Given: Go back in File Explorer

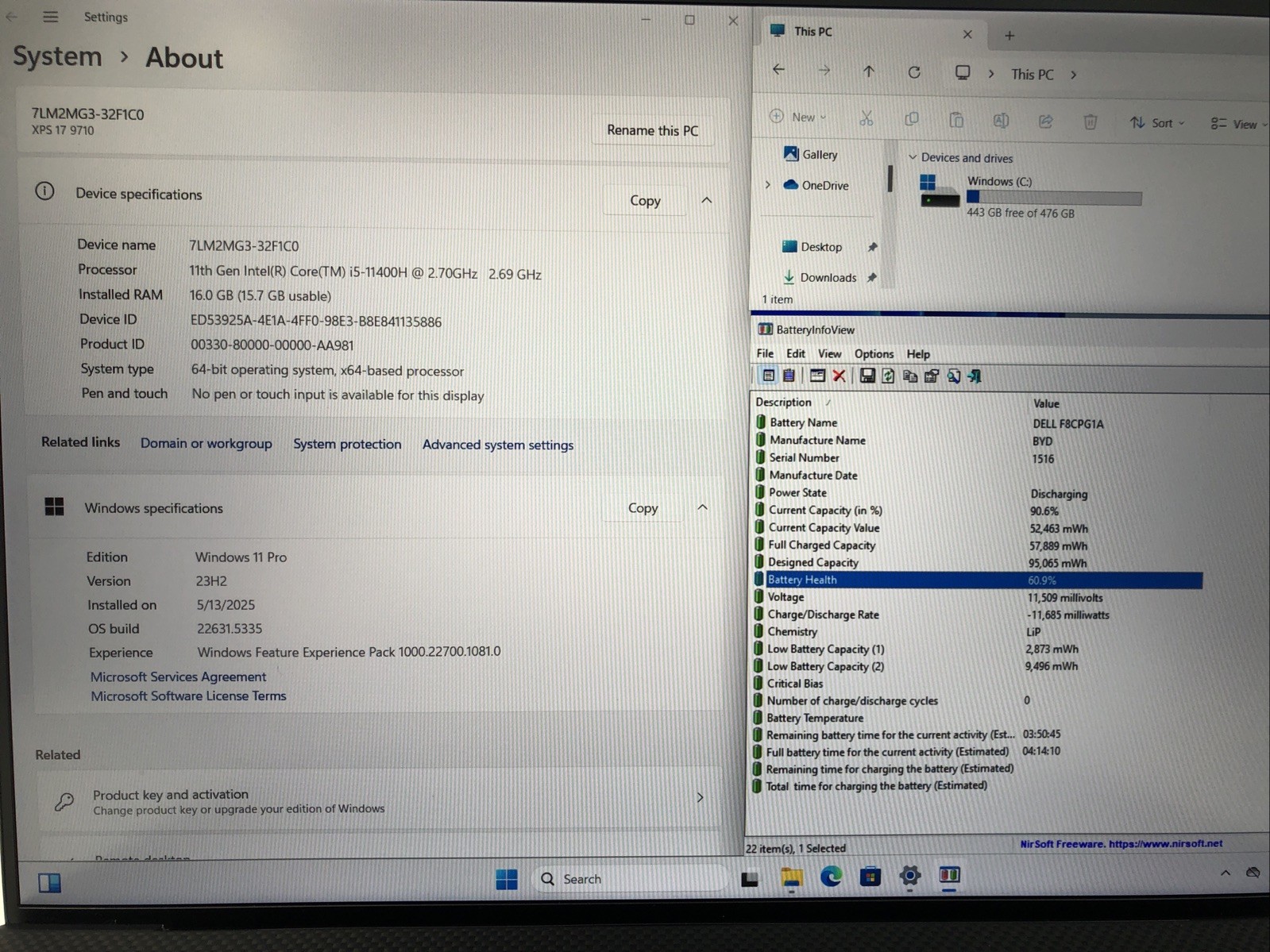Looking at the screenshot, I should coord(778,70).
